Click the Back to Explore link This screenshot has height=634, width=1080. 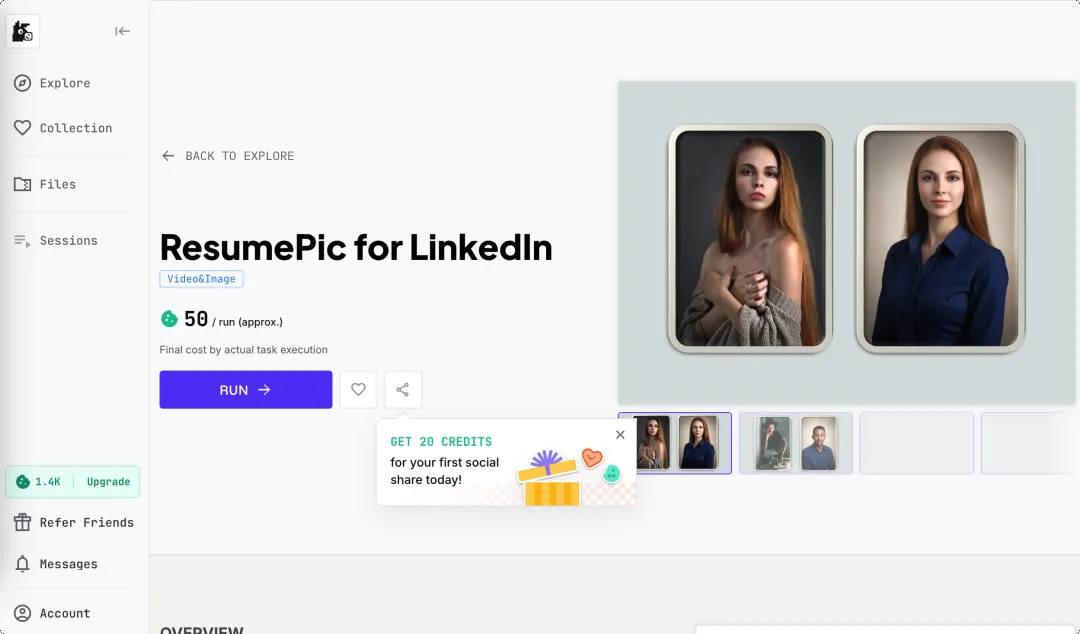click(228, 156)
